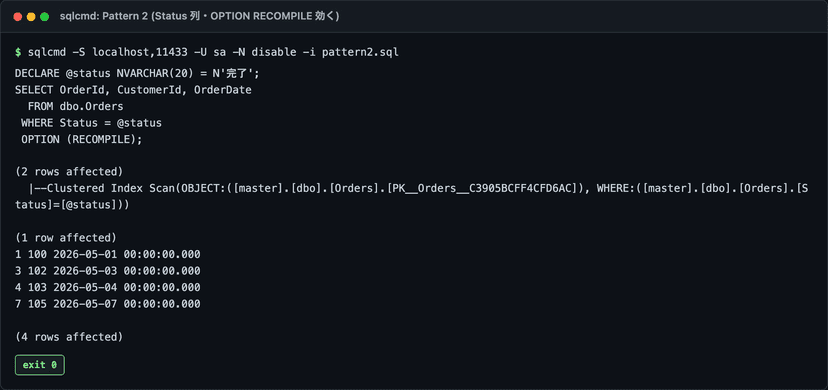The width and height of the screenshot is (828, 390).
Task: Click the result row dated 2026-05-07
Action: (x=108, y=304)
